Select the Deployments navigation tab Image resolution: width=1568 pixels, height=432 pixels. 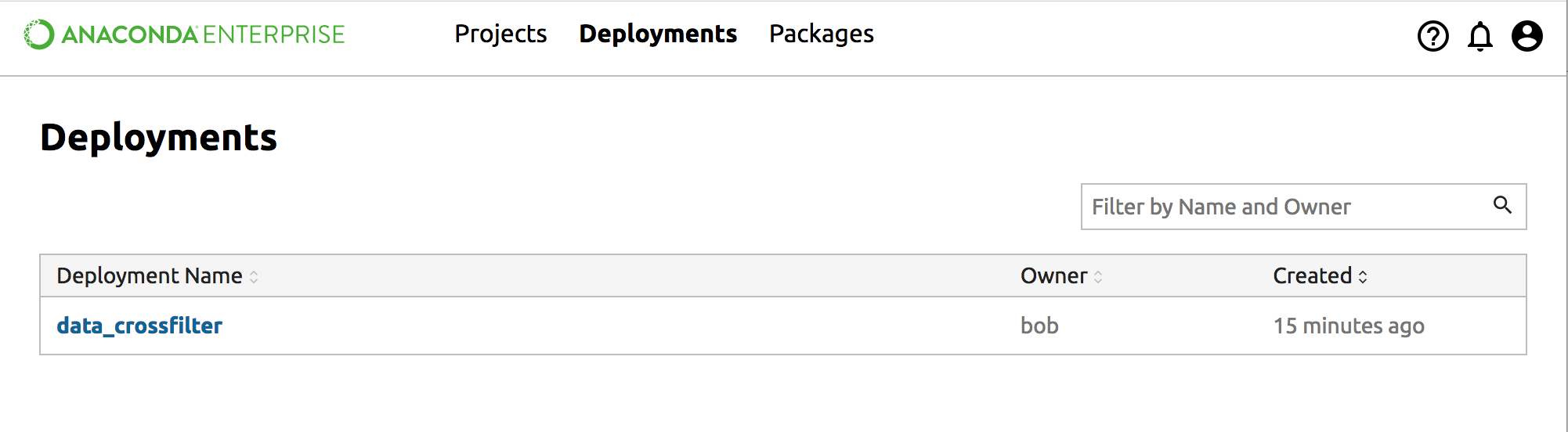pyautogui.click(x=658, y=34)
